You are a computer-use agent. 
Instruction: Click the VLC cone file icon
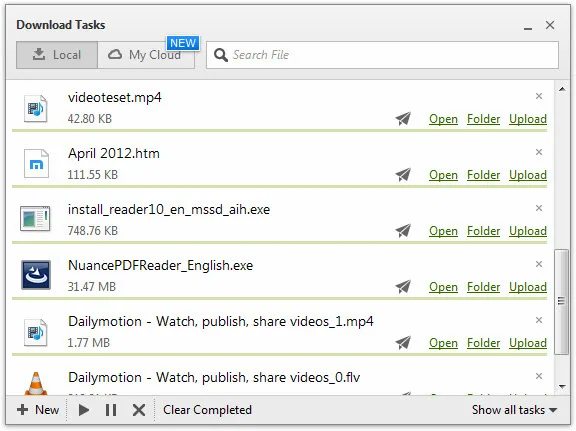(36, 384)
